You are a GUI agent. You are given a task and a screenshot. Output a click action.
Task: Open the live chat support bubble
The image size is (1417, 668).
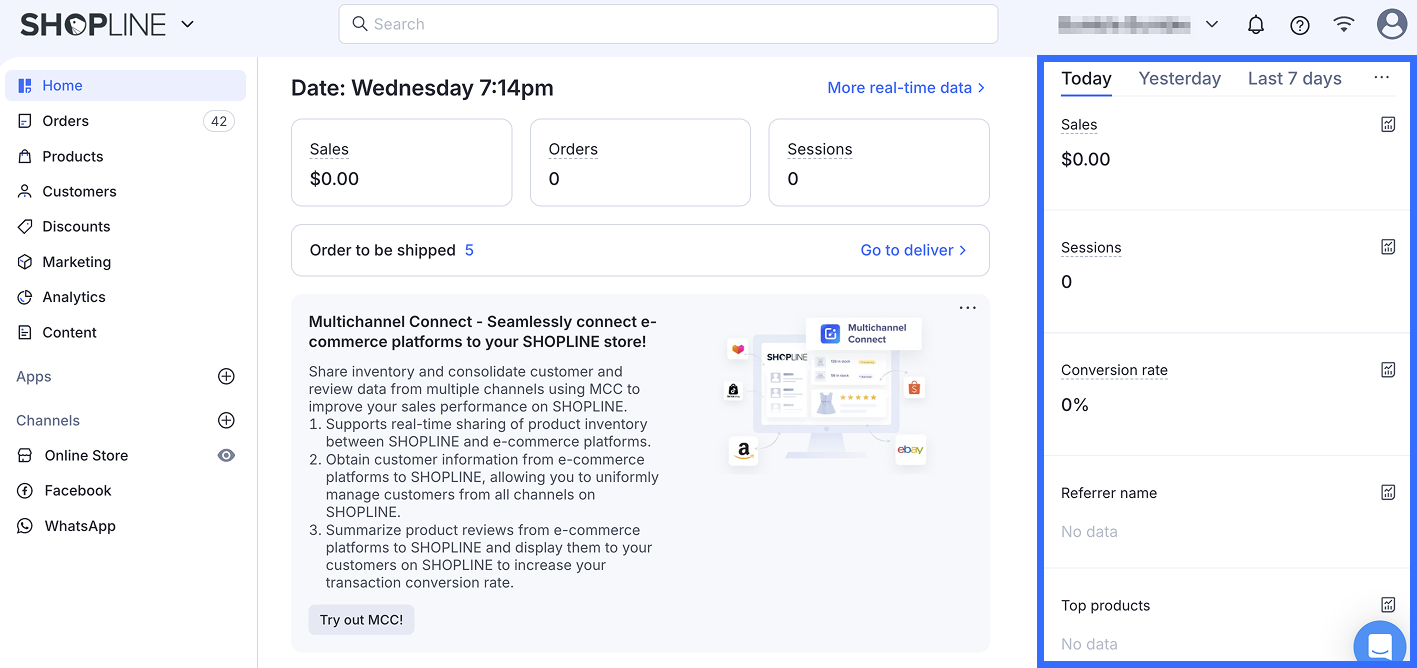[x=1380, y=645]
